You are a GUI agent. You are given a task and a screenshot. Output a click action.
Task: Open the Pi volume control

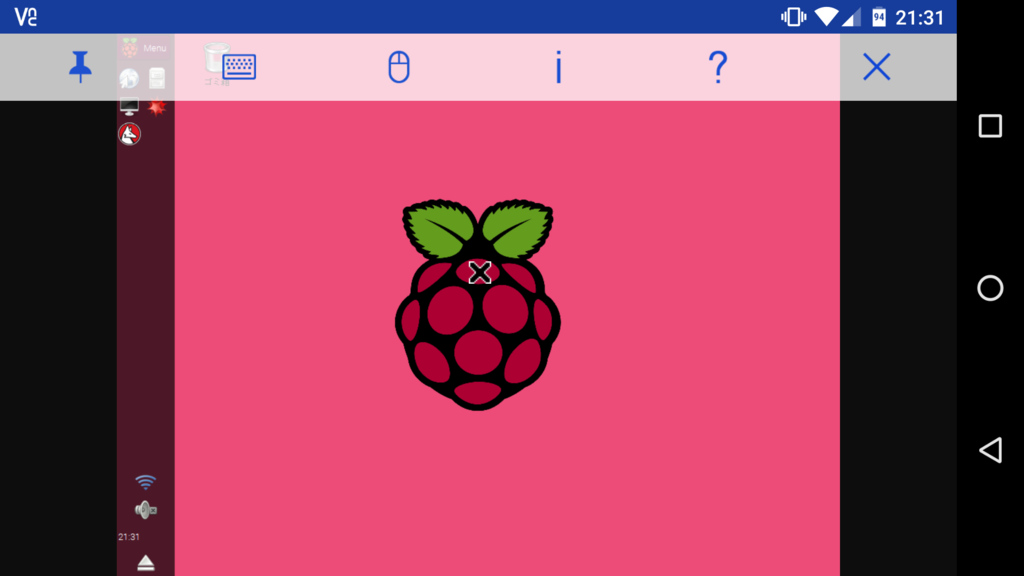click(145, 509)
